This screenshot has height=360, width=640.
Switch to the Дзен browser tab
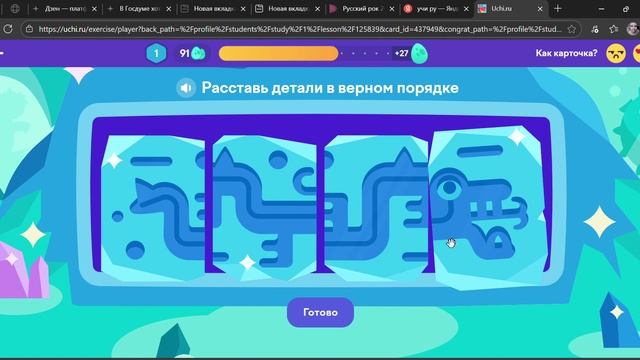coord(65,9)
